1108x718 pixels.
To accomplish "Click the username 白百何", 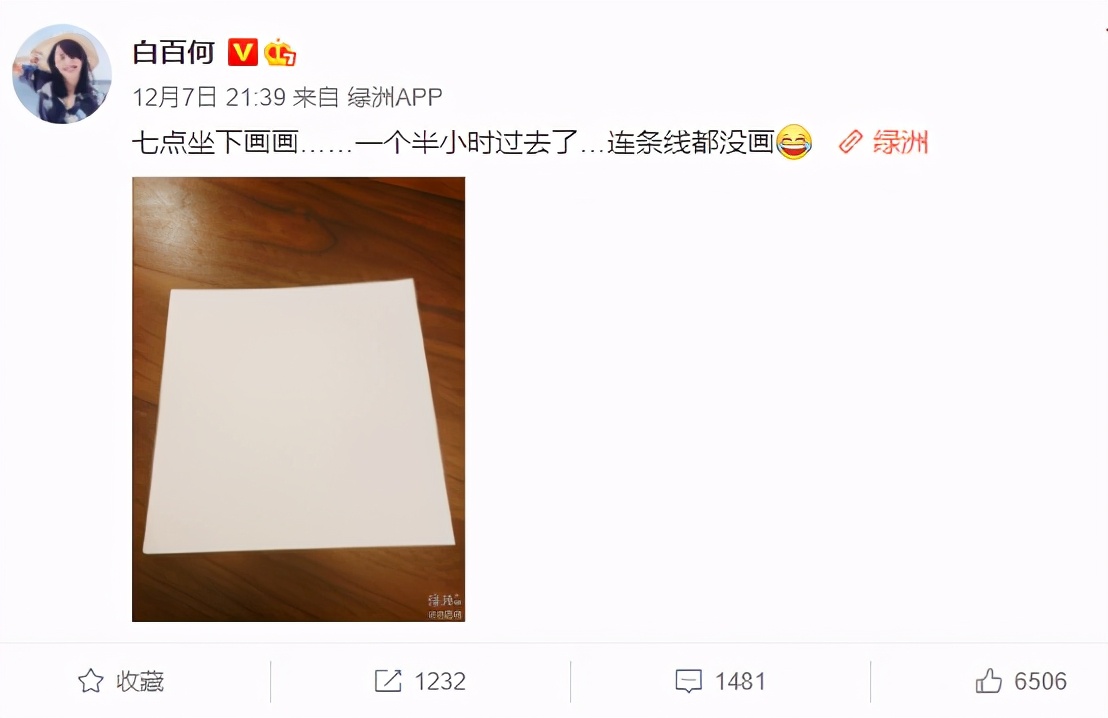I will [173, 53].
